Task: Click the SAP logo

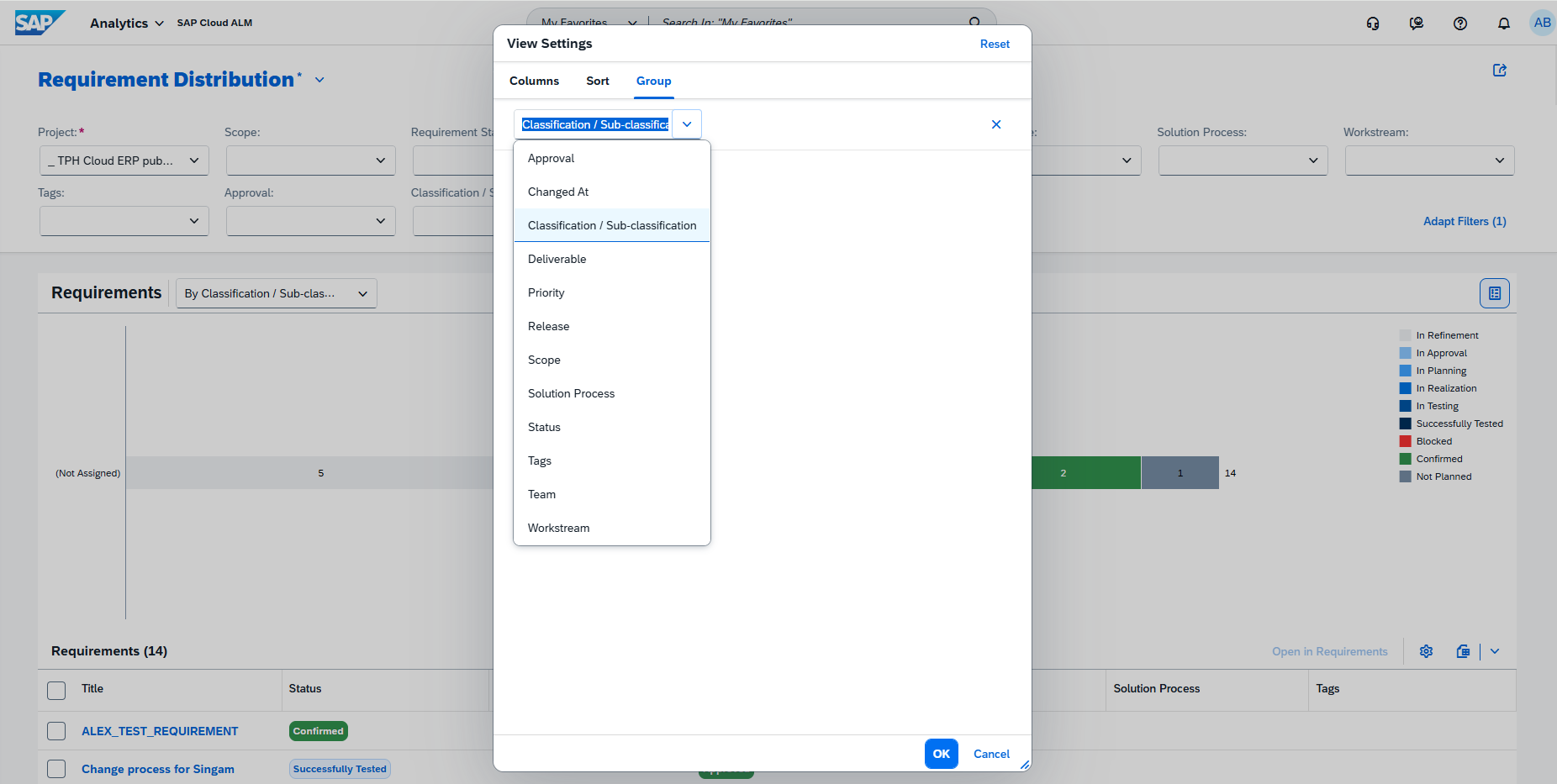Action: (x=40, y=23)
